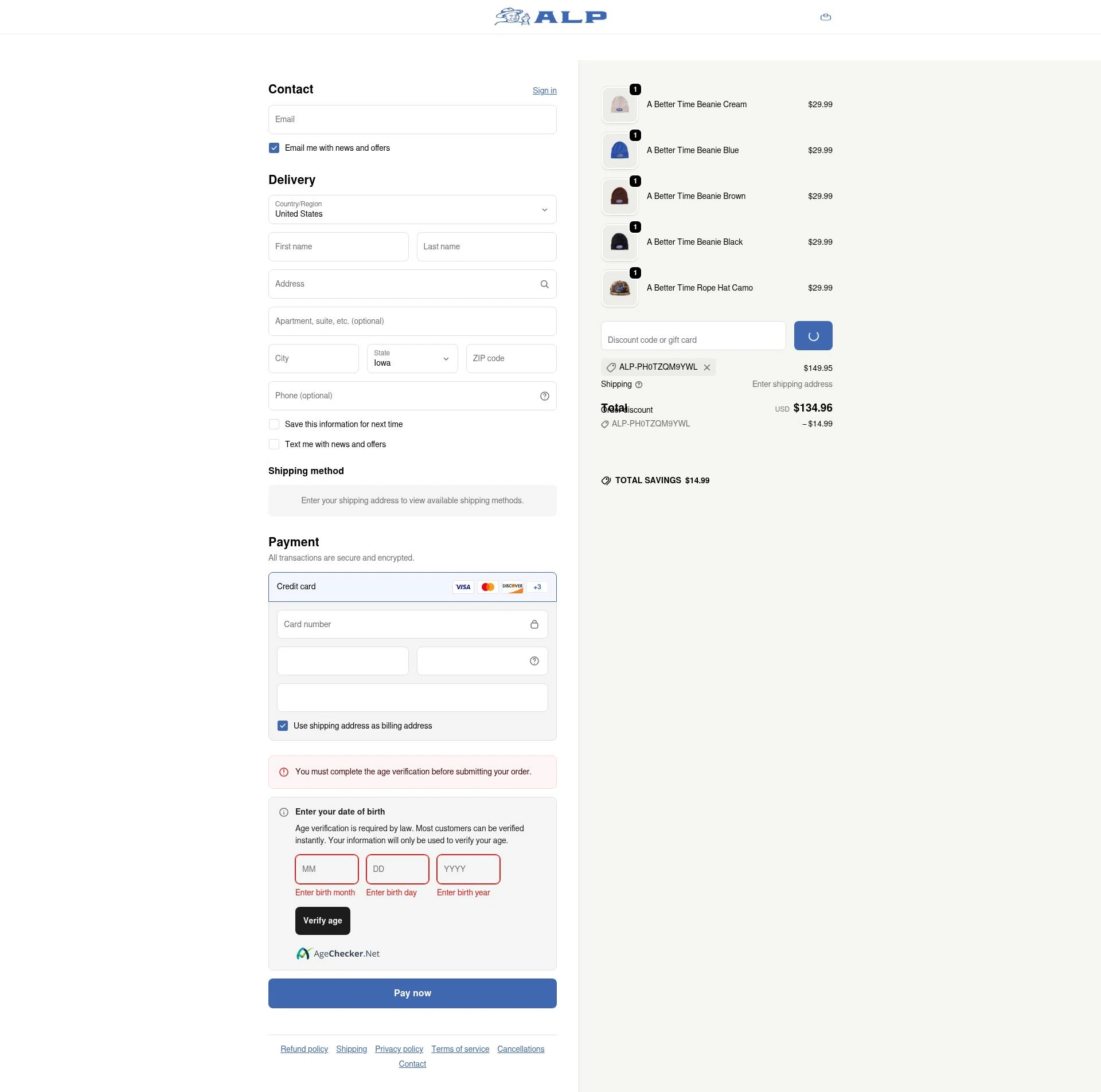Uncheck Email me with news and offers

tap(274, 148)
